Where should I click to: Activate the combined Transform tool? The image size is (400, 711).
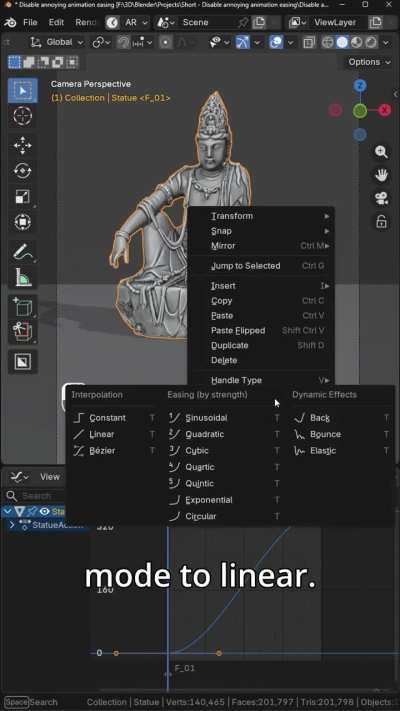pyautogui.click(x=22, y=222)
